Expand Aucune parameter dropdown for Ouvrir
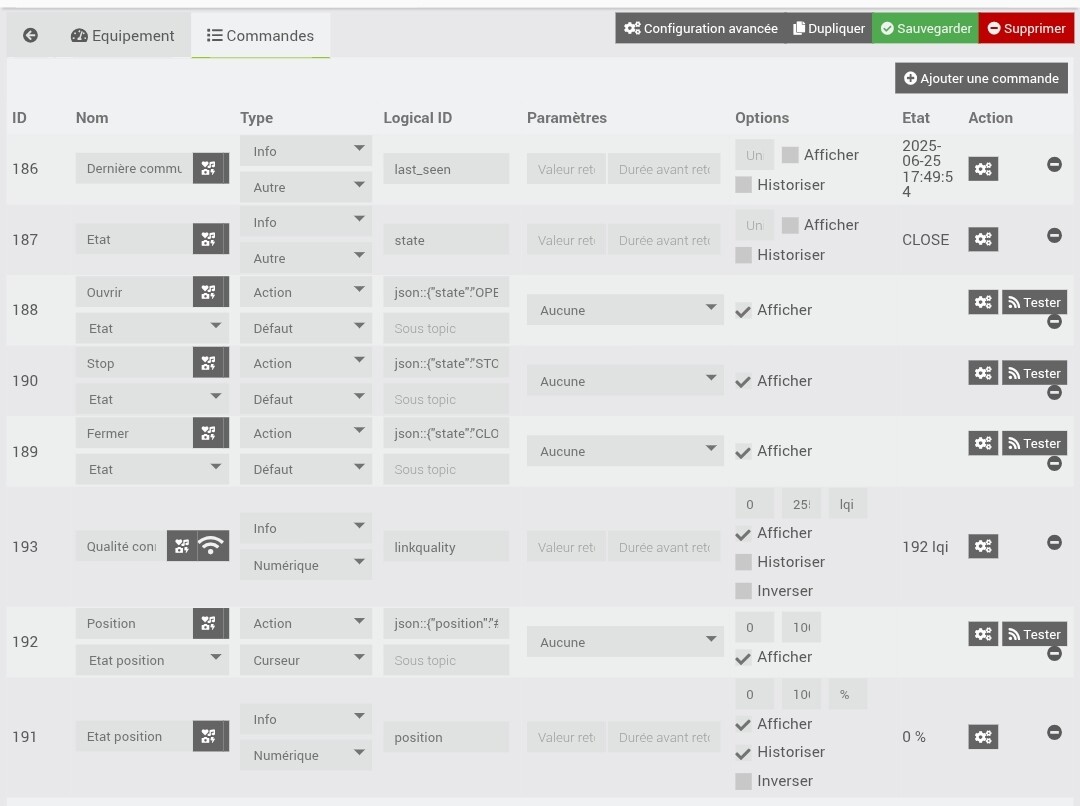 (x=625, y=310)
